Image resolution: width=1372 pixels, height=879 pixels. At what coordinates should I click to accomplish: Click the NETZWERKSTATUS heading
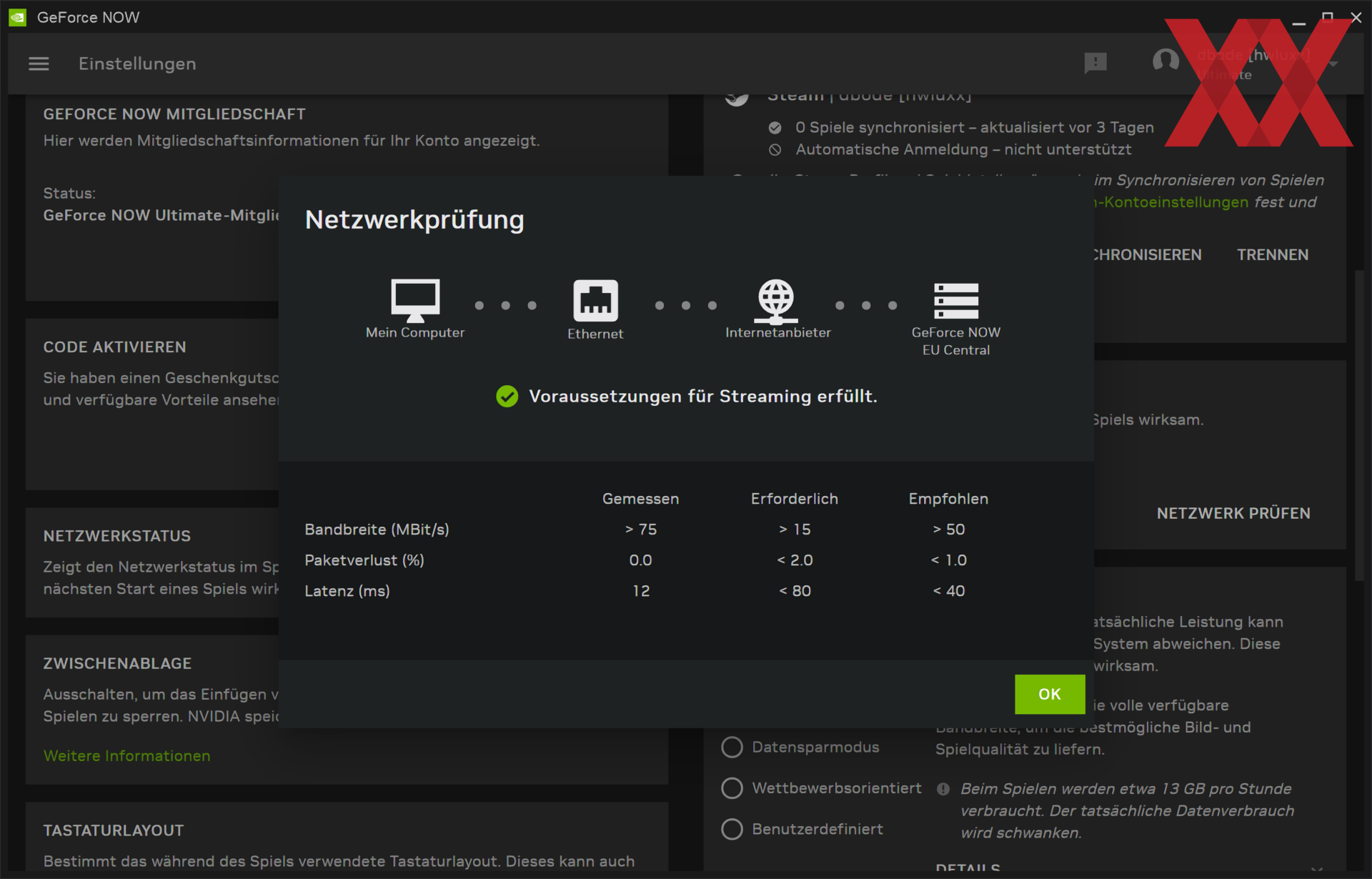coord(117,536)
